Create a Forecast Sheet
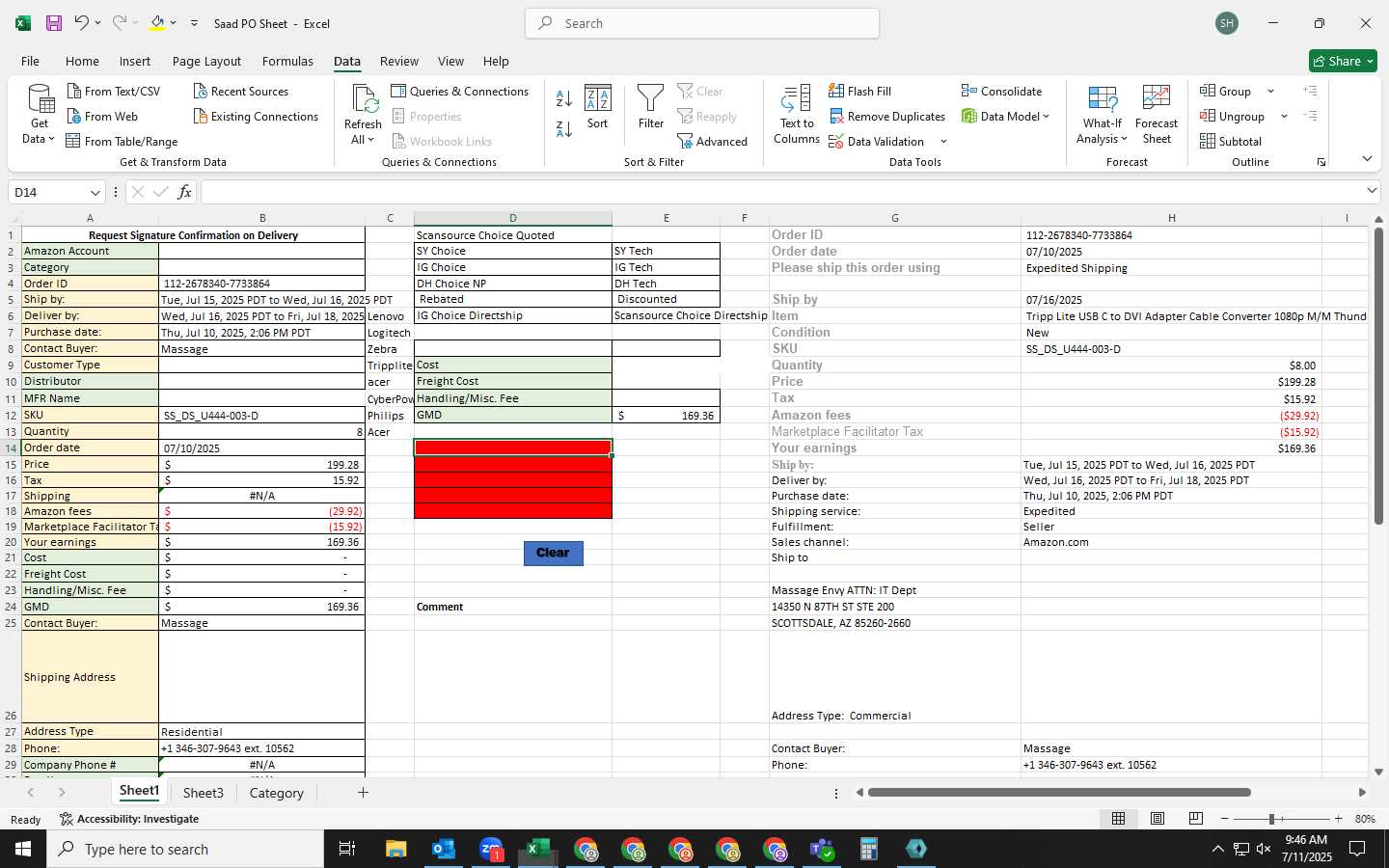This screenshot has width=1389, height=868. coord(1157,115)
